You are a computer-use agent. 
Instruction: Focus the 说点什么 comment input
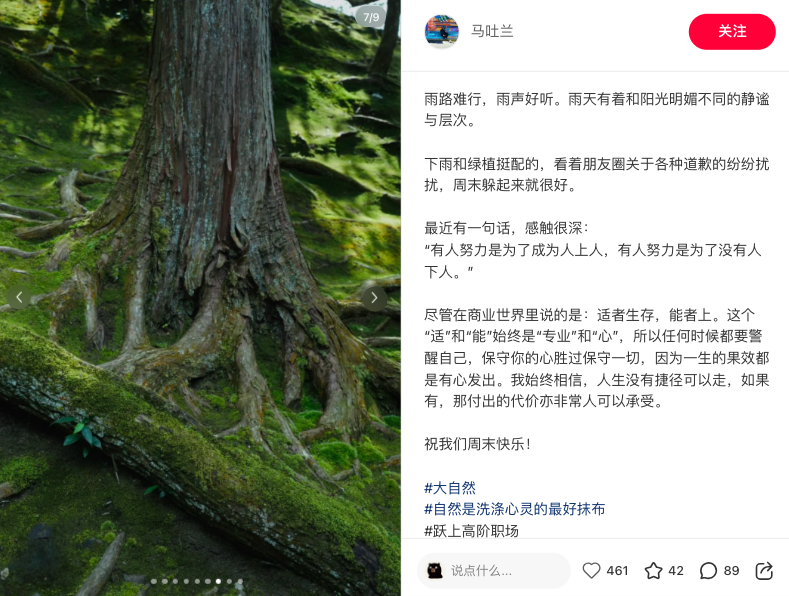click(494, 570)
